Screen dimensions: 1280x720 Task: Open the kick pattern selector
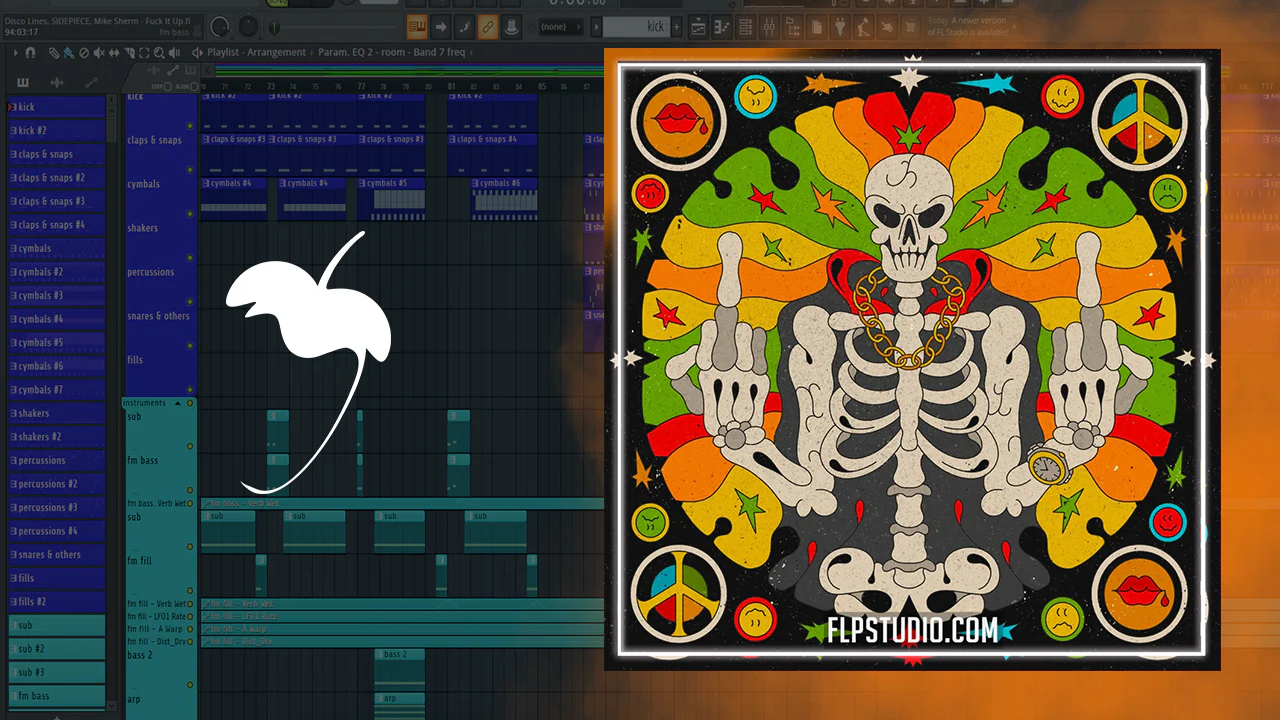[x=636, y=26]
